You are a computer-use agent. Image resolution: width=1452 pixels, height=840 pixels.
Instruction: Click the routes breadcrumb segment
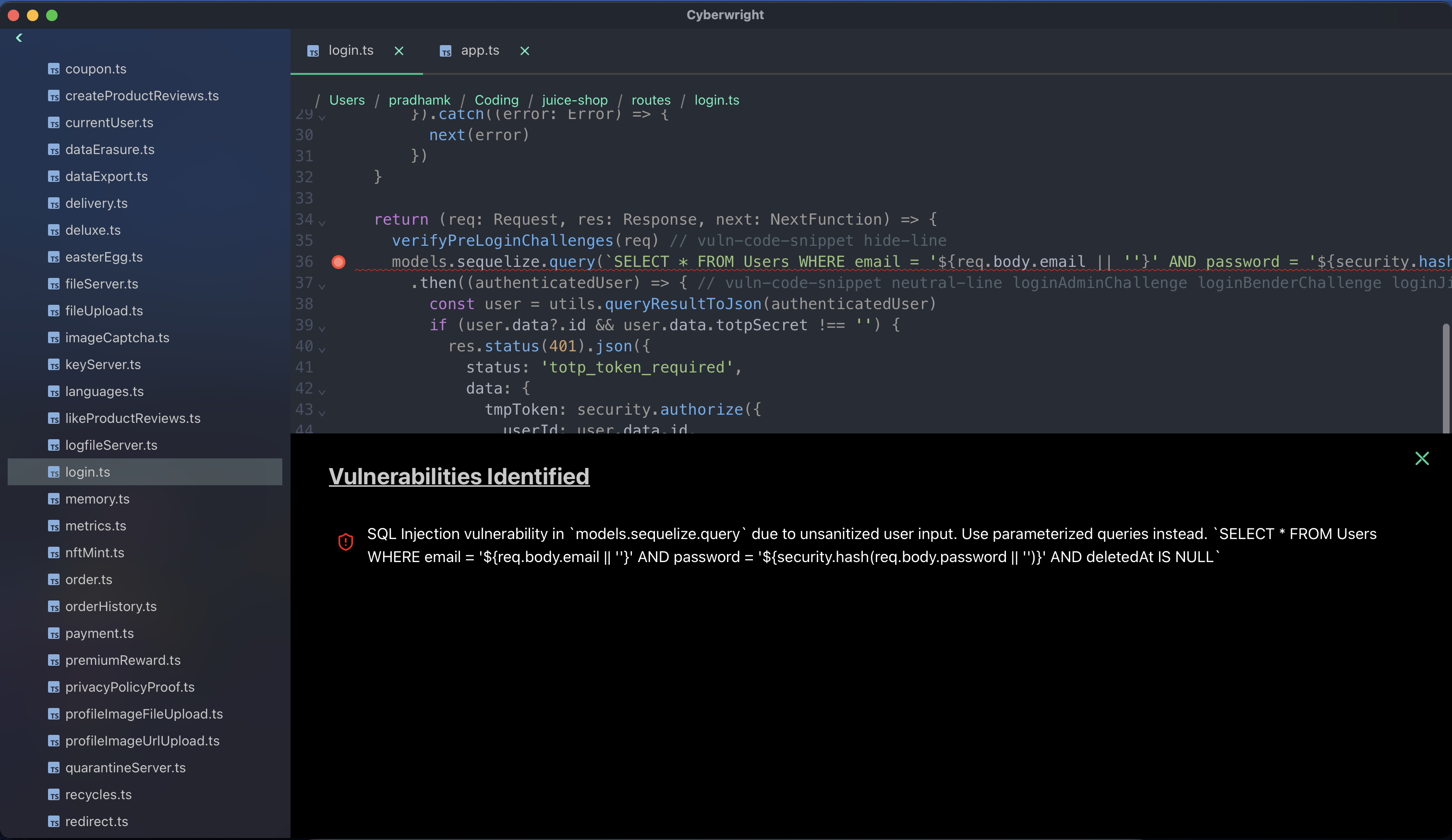click(651, 100)
